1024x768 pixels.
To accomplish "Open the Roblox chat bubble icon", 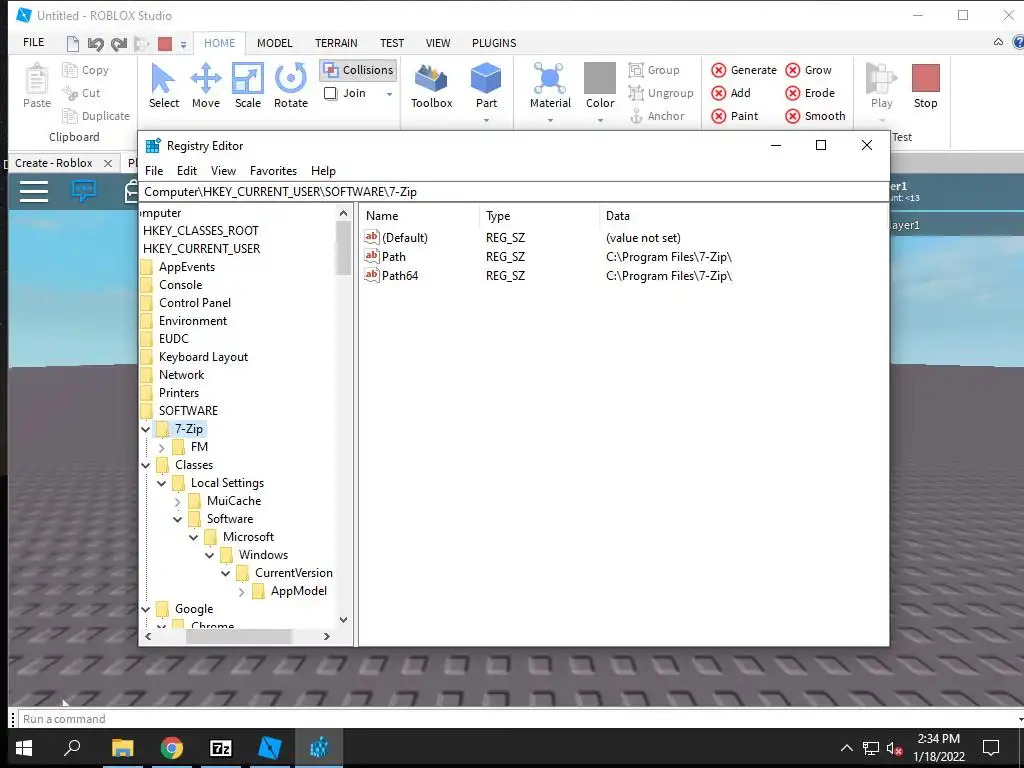I will (84, 191).
